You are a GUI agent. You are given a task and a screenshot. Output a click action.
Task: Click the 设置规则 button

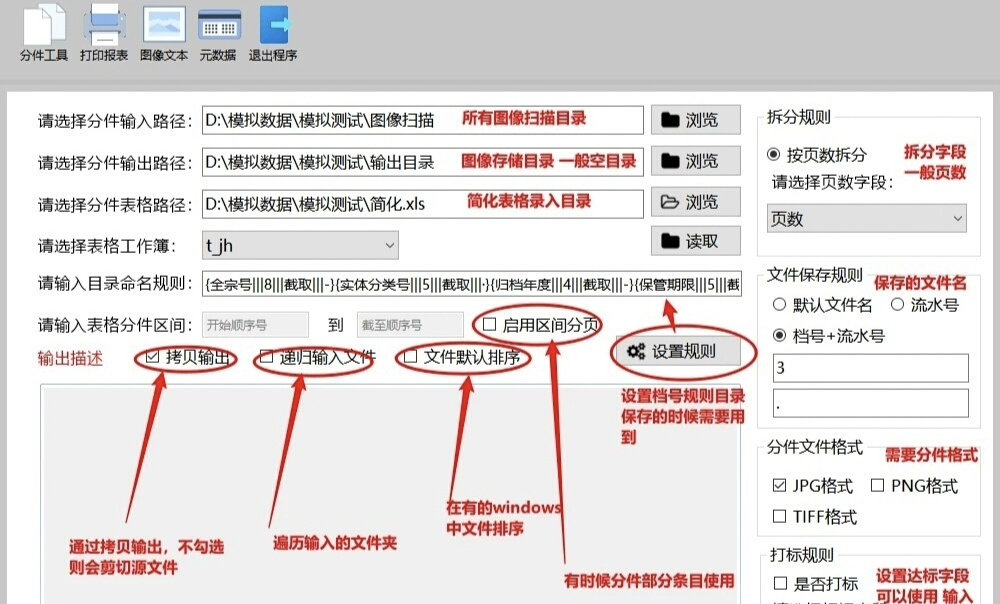[x=679, y=351]
